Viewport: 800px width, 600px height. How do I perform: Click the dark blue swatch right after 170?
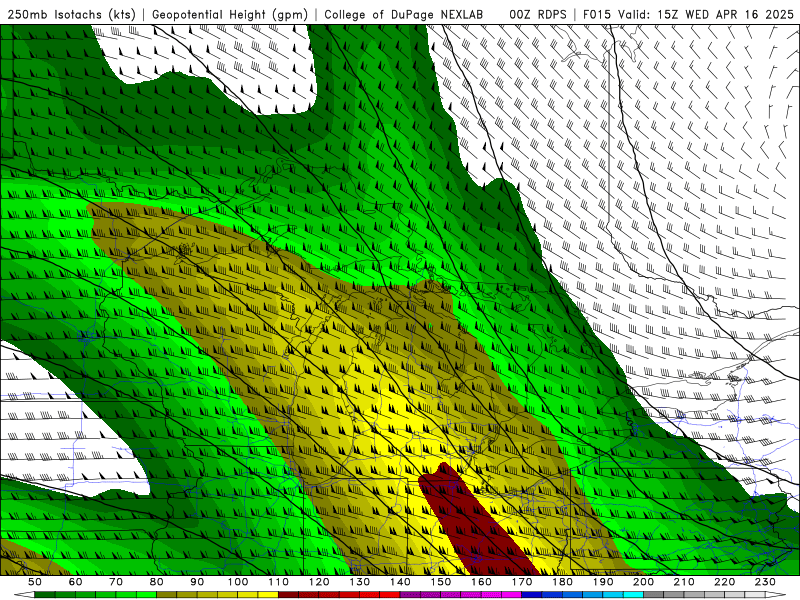532,595
